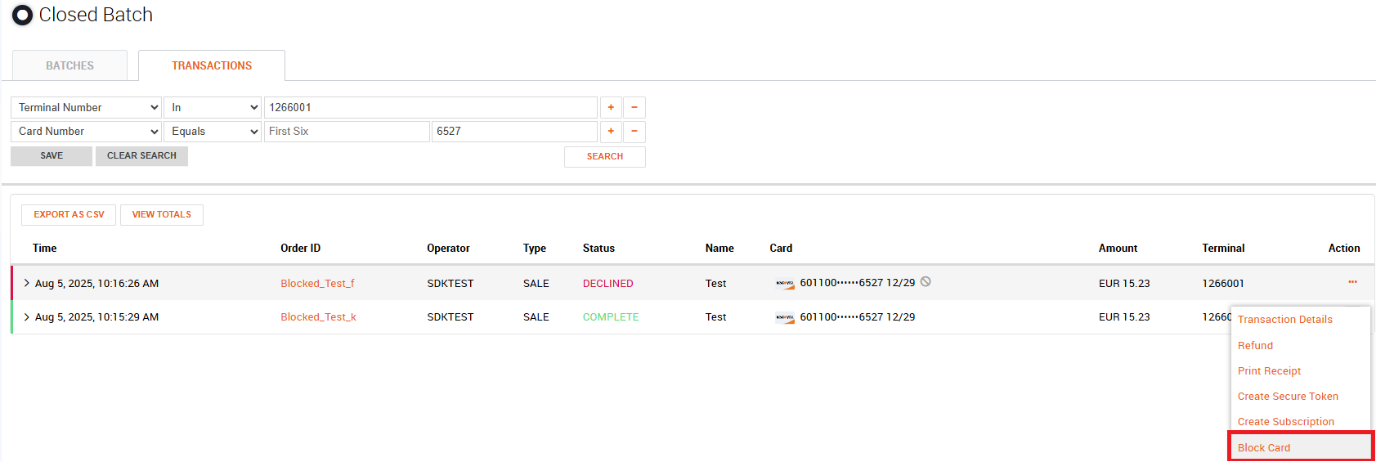Open the three-dot action menu for Blocked_Test_f

pyautogui.click(x=1352, y=283)
